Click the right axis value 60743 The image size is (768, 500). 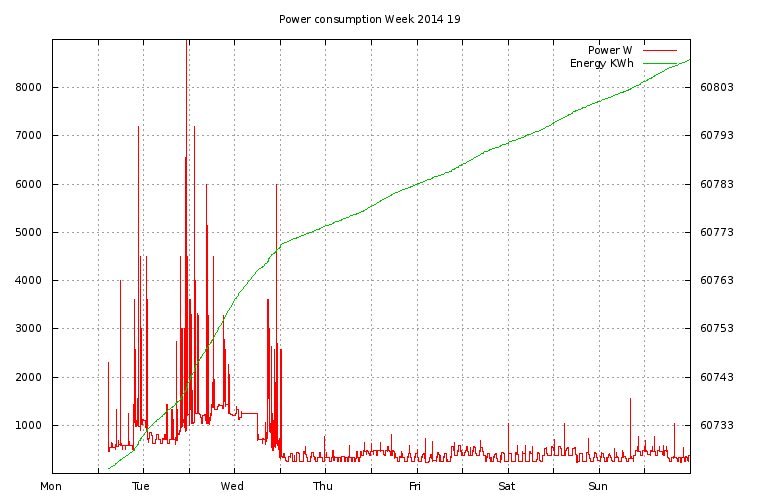pyautogui.click(x=717, y=377)
